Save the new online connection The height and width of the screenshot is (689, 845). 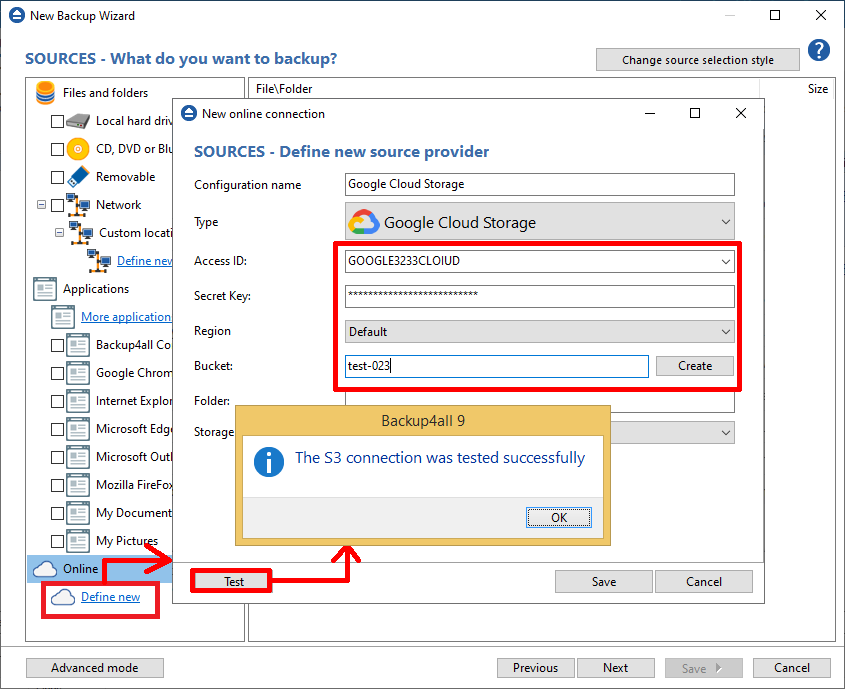pos(604,582)
